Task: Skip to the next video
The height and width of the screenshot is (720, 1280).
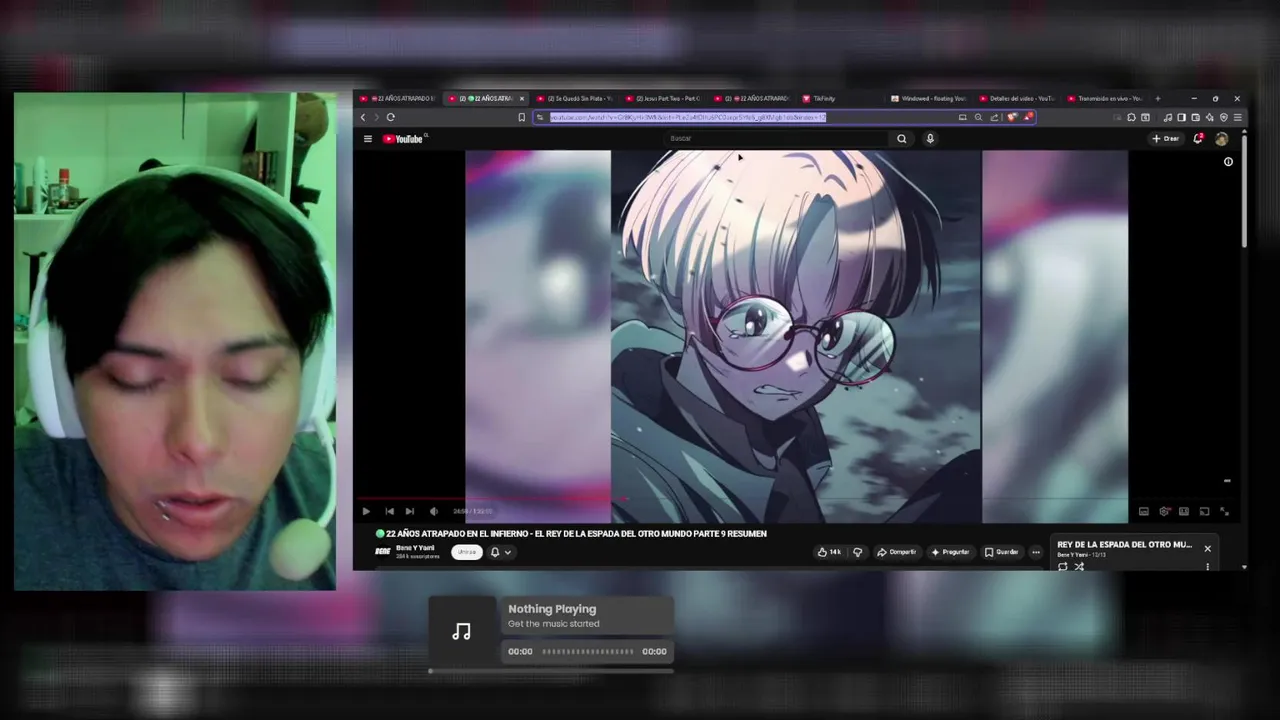Action: [410, 511]
